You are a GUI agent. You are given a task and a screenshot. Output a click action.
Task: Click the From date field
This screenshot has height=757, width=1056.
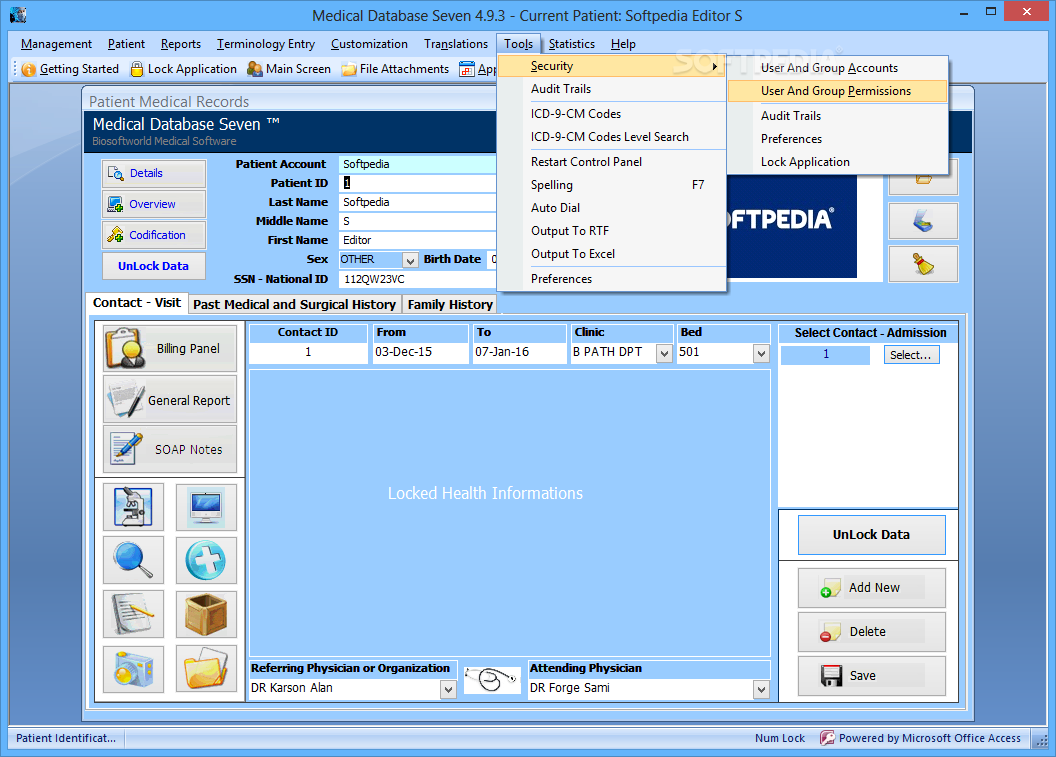pos(420,352)
